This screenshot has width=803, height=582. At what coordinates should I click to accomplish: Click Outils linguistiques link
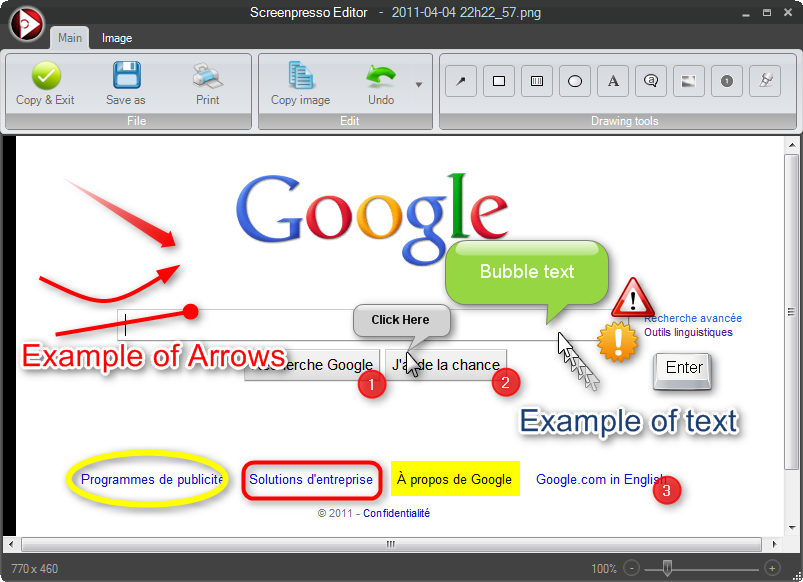click(688, 332)
